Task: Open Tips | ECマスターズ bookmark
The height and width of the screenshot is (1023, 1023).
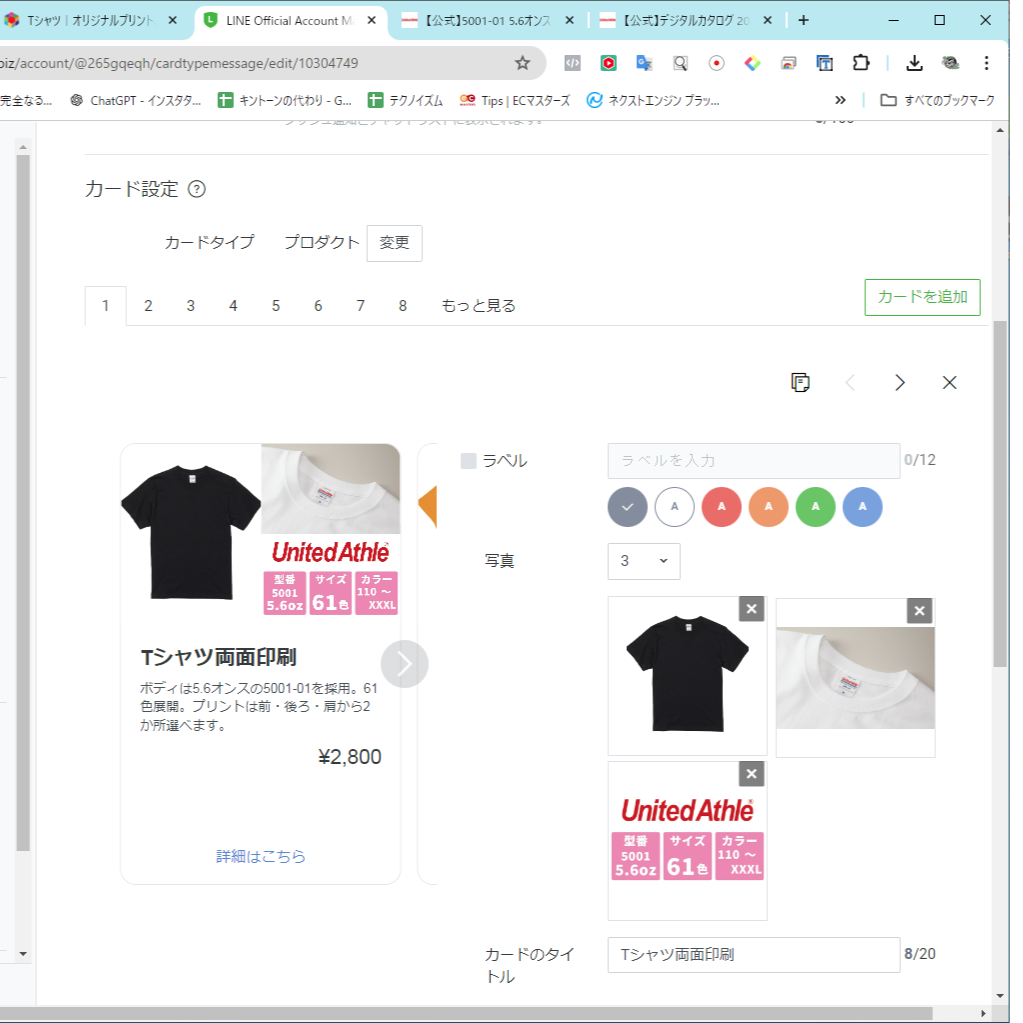Action: (515, 100)
